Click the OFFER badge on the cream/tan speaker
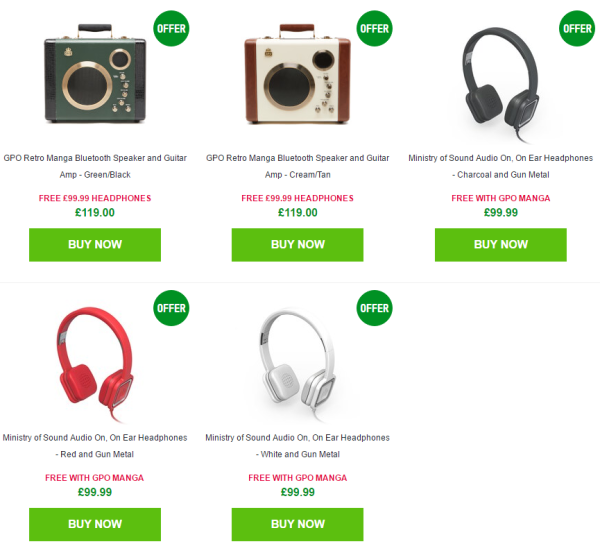Image resolution: width=600 pixels, height=553 pixels. 374,28
